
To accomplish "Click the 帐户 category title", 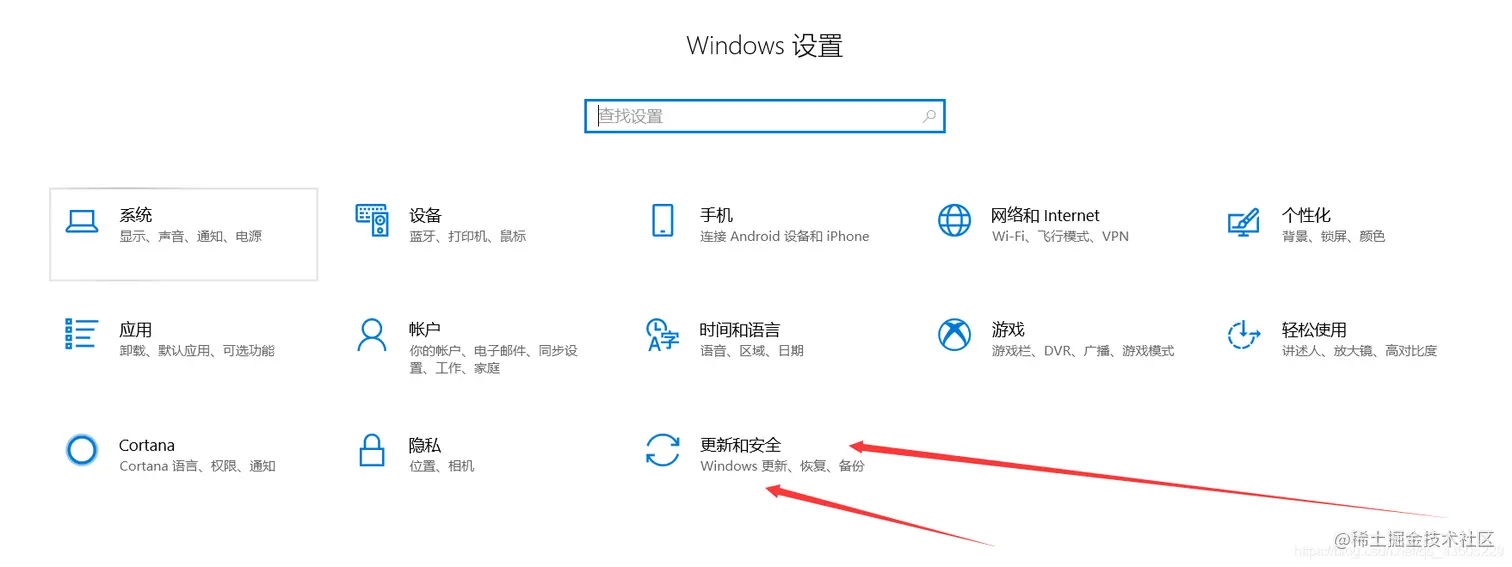I will (425, 330).
